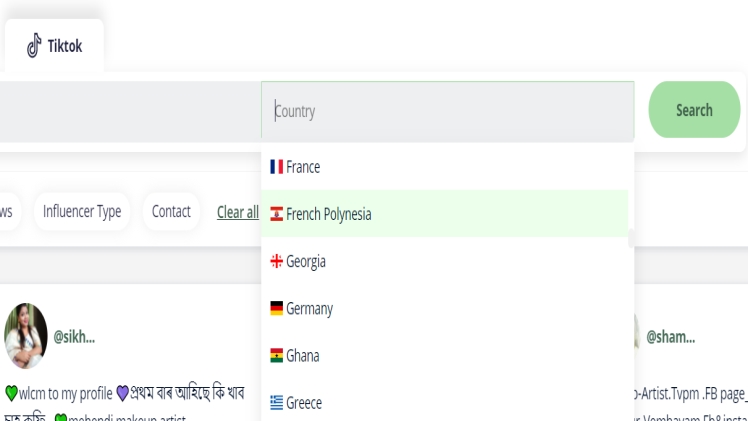Switch to the Tiktok tab
The height and width of the screenshot is (421, 748).
(54, 46)
